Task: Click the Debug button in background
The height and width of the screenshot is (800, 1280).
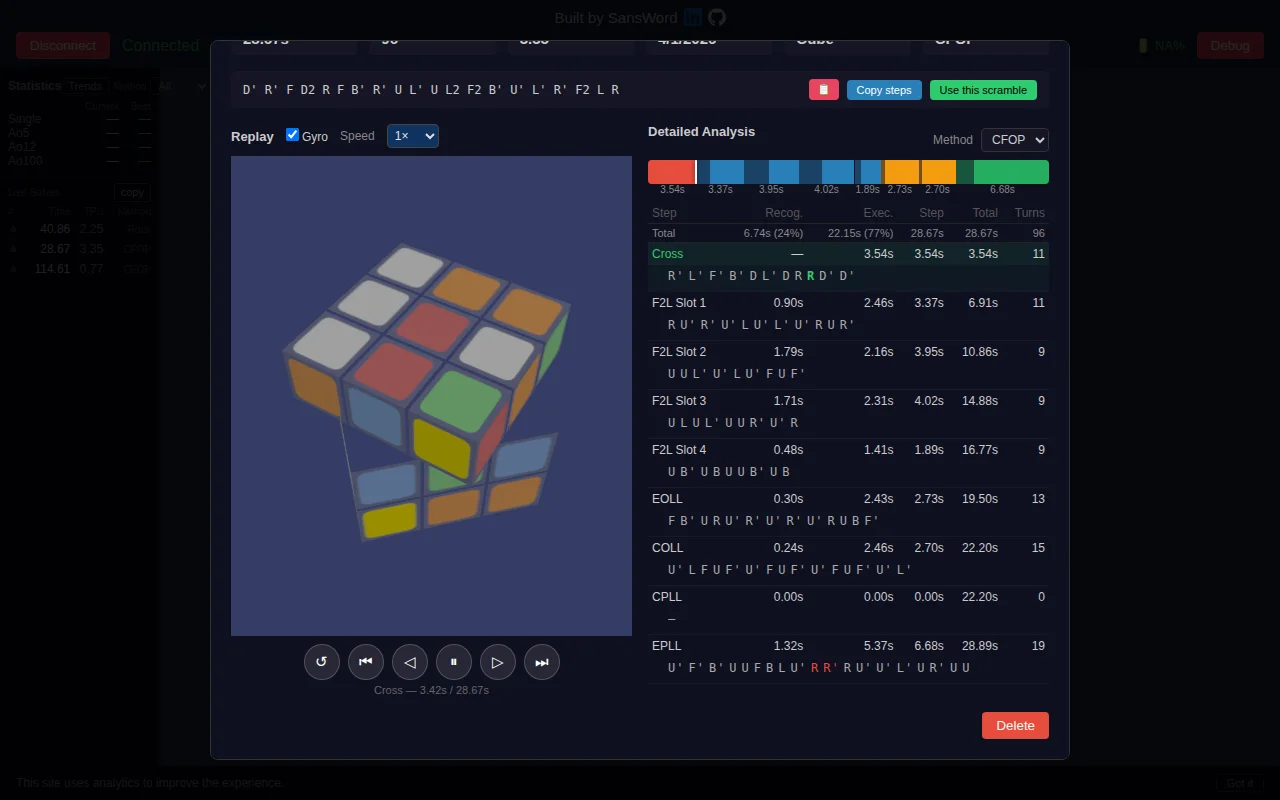Action: tap(1230, 45)
